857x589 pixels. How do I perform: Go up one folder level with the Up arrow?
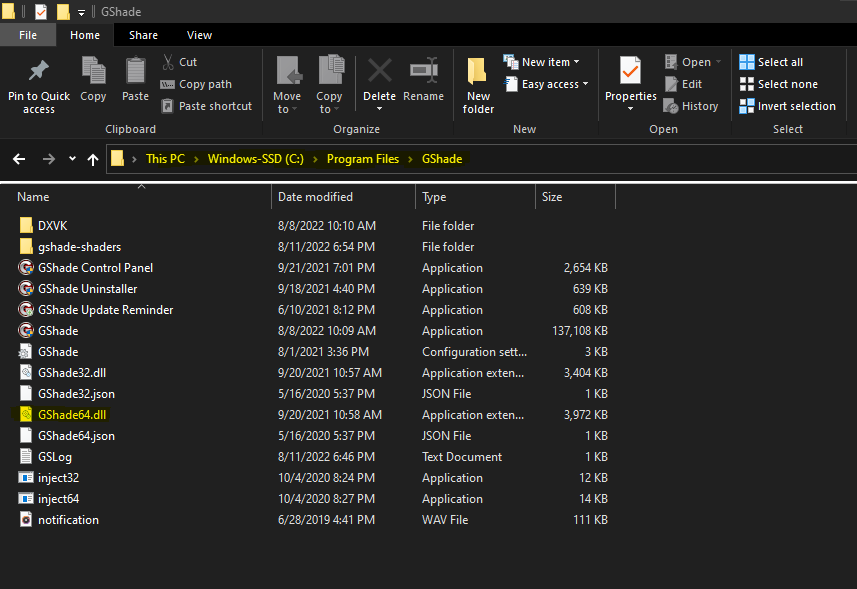[93, 159]
